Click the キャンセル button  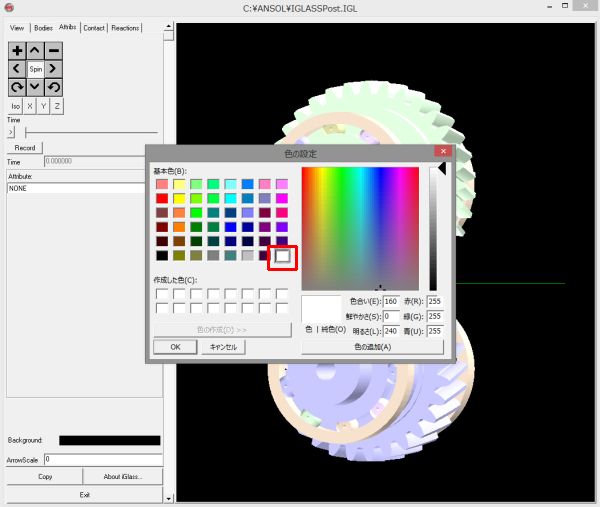223,347
